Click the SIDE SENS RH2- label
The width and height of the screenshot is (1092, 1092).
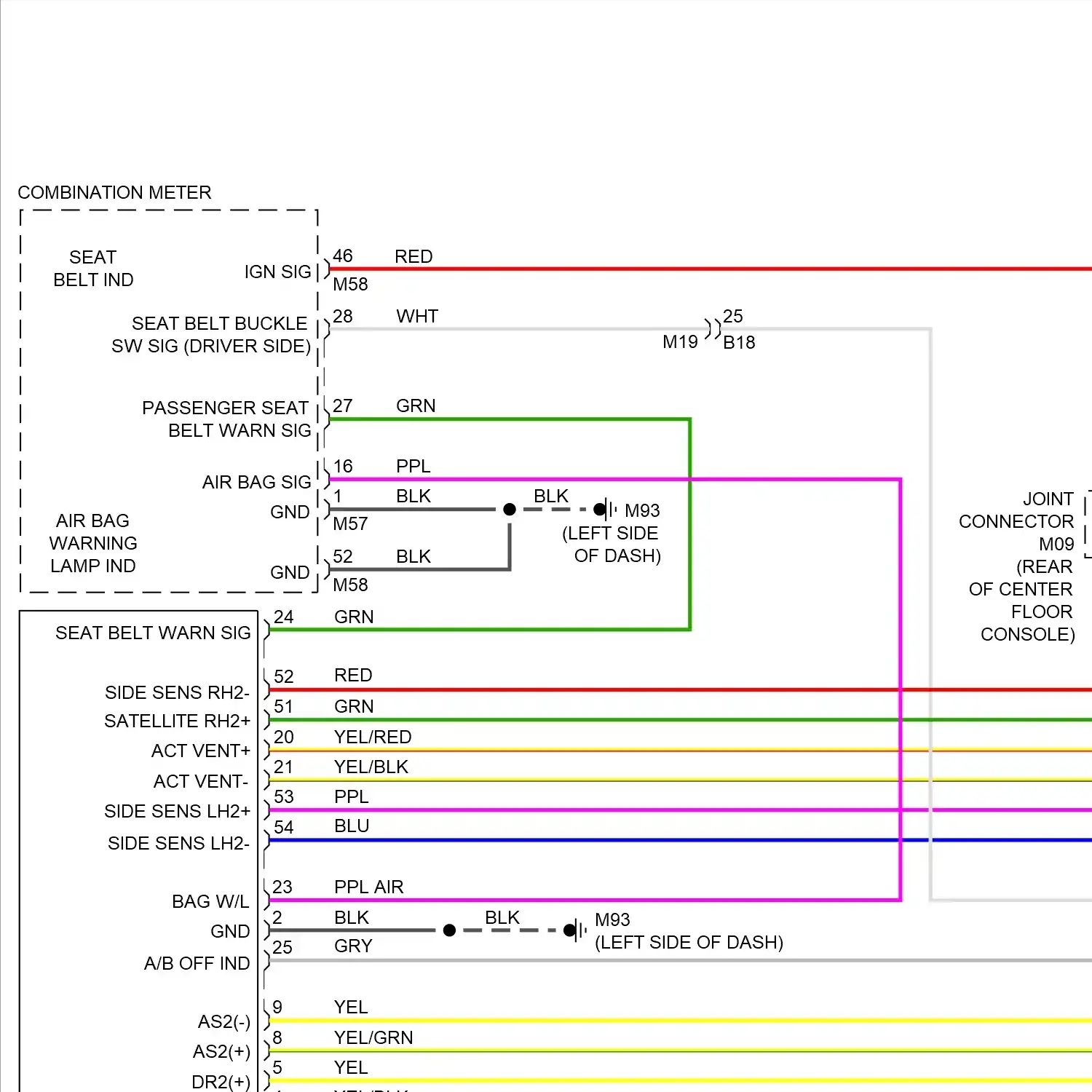point(177,692)
